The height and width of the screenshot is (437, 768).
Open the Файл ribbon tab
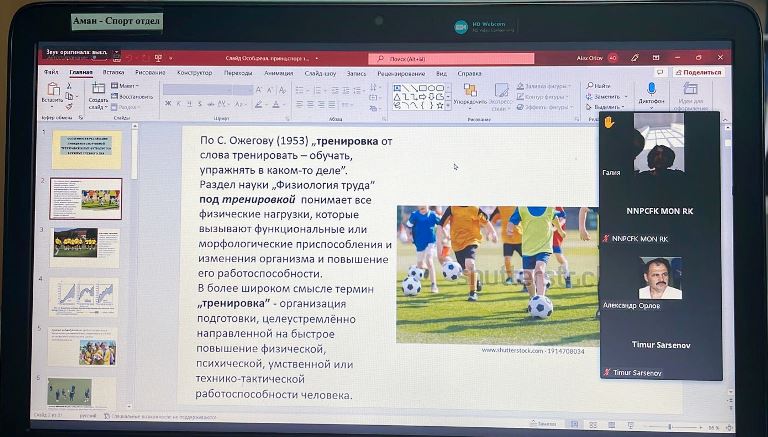click(51, 72)
